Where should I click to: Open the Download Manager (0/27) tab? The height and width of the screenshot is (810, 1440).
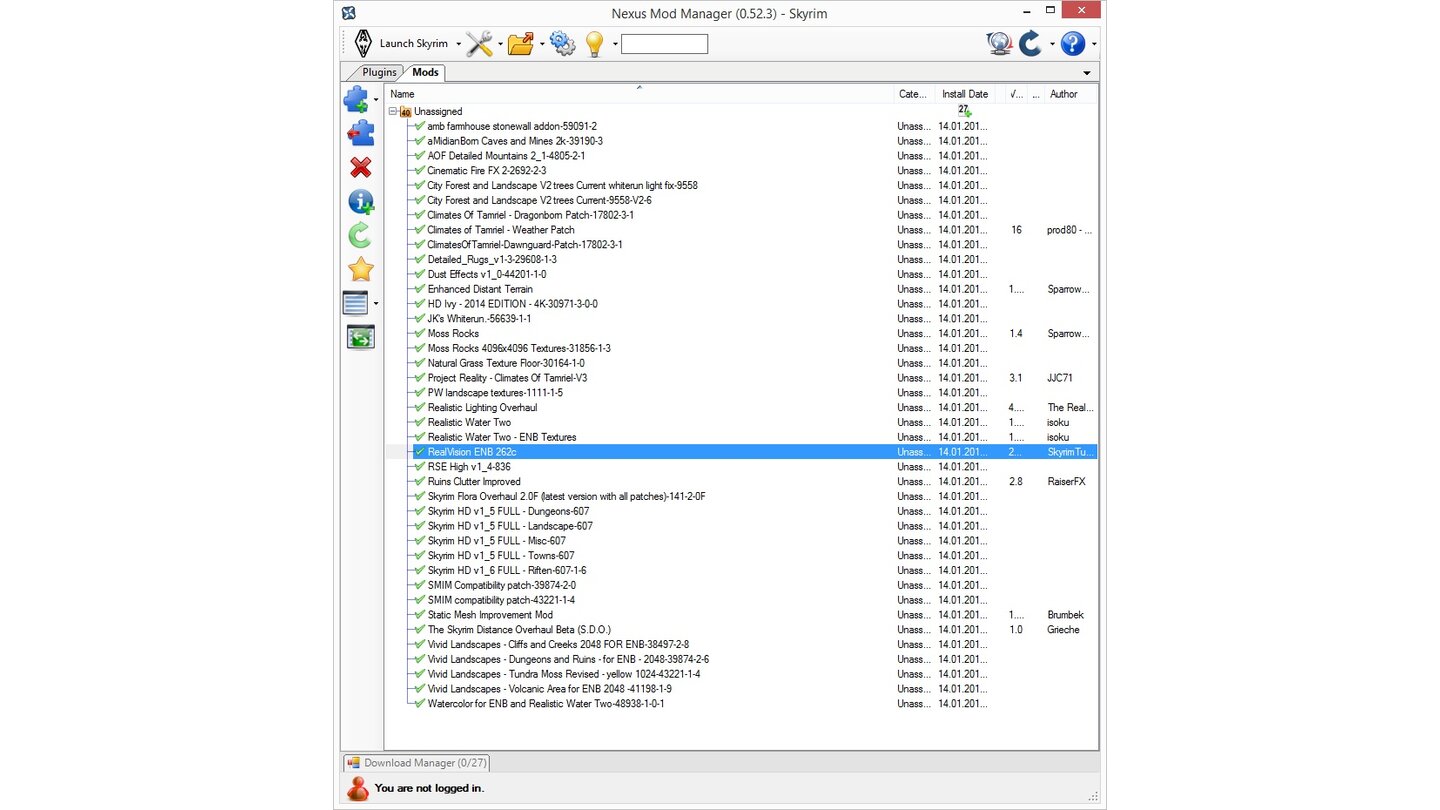(415, 763)
